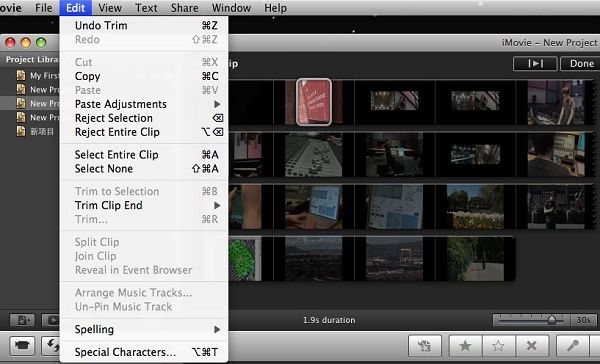This screenshot has width=600, height=364.
Task: Click the Done button
Action: point(580,64)
